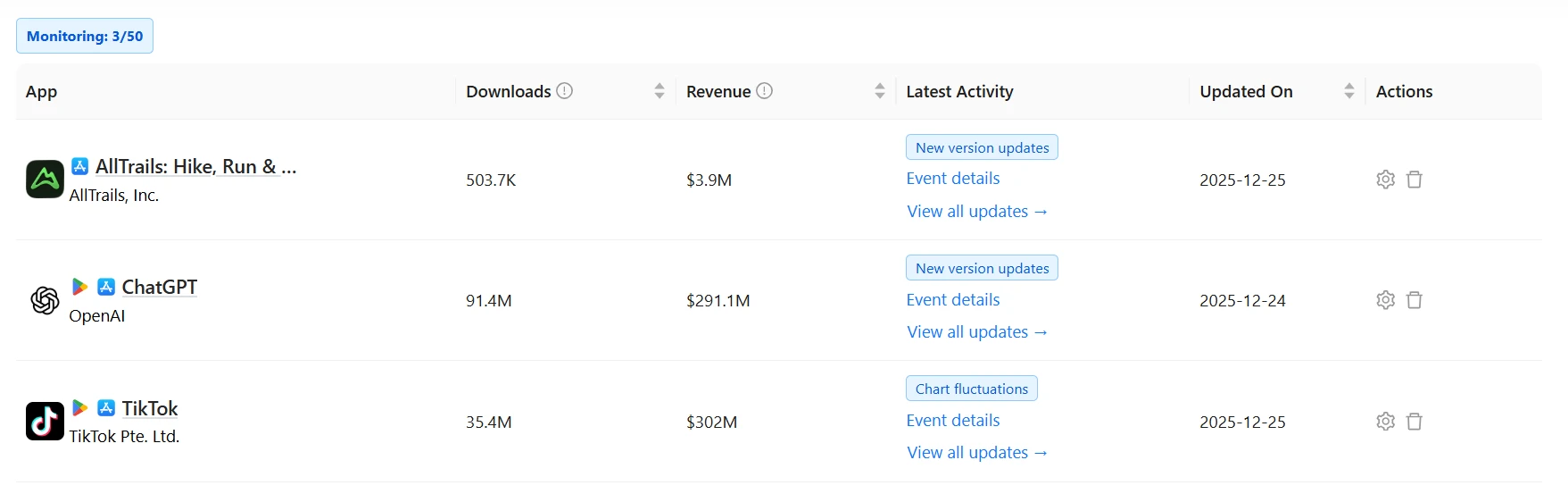Select downloads value 503.7K
This screenshot has width=1568, height=502.
coord(491,180)
